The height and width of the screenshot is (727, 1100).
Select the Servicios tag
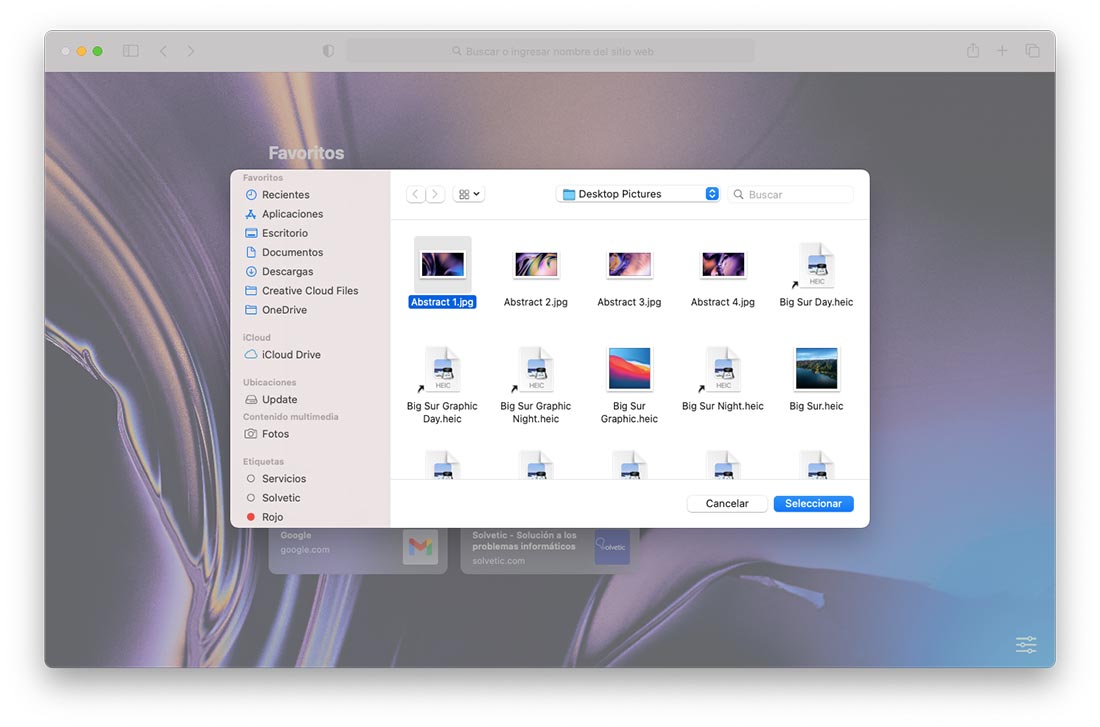tap(276, 479)
